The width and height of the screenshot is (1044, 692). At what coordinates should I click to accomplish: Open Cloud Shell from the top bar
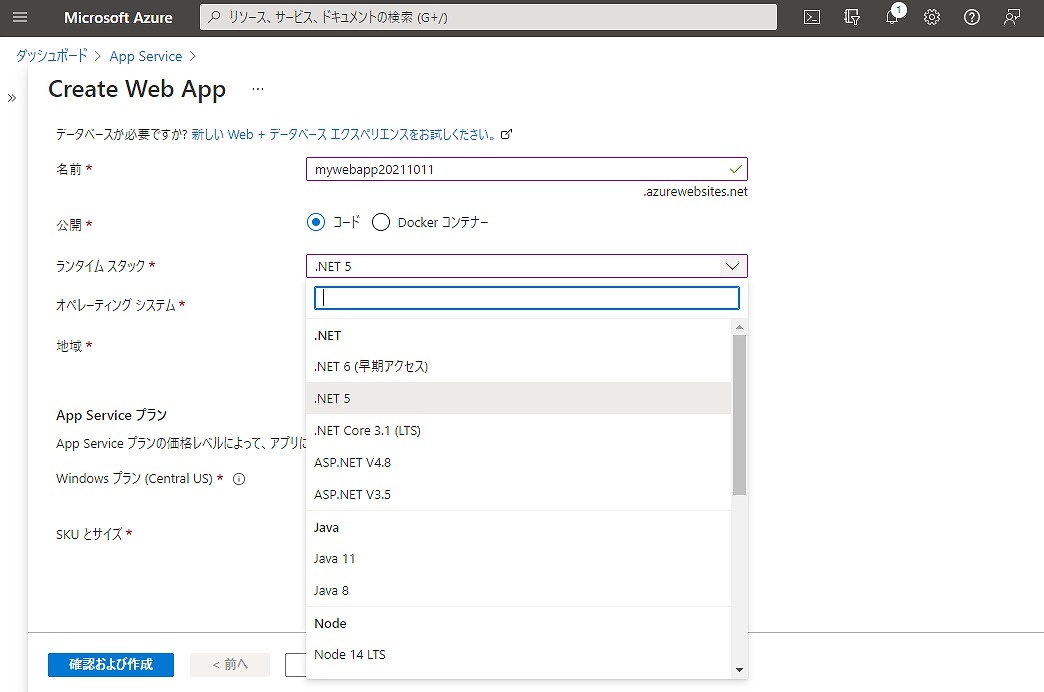tap(812, 17)
